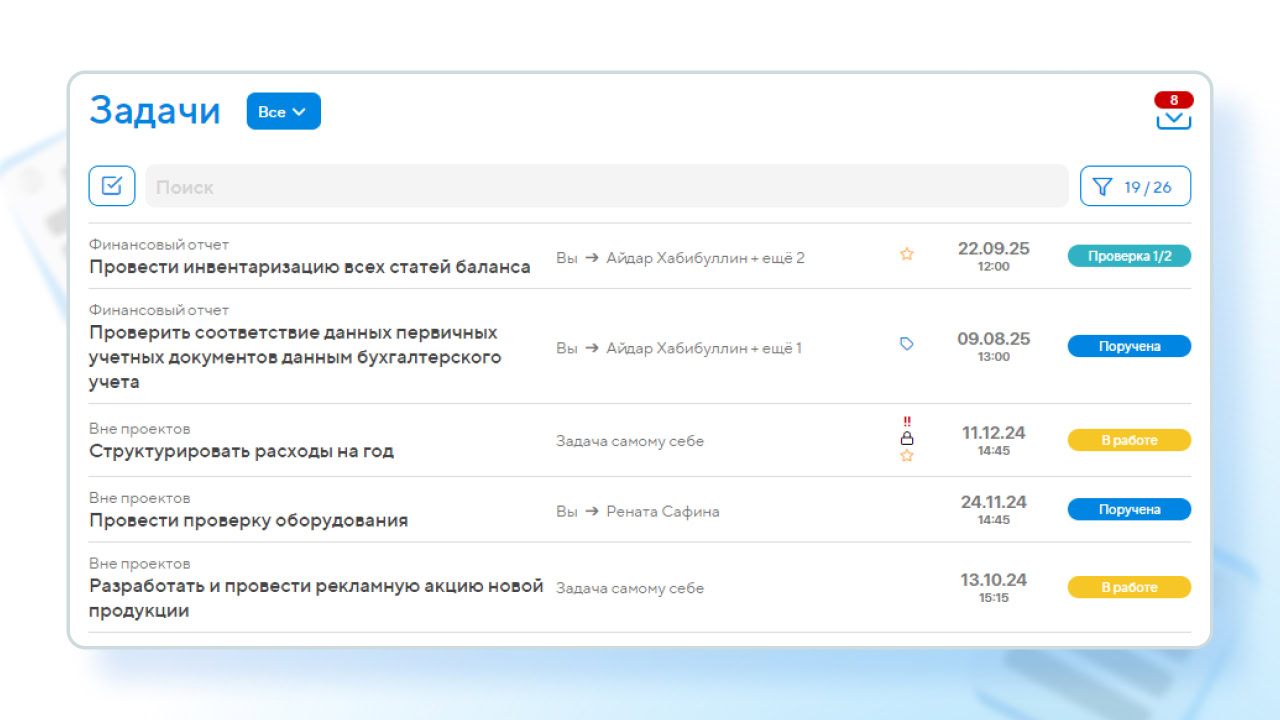1280x720 pixels.
Task: Toggle the favorite star on the expenses task
Action: (906, 456)
